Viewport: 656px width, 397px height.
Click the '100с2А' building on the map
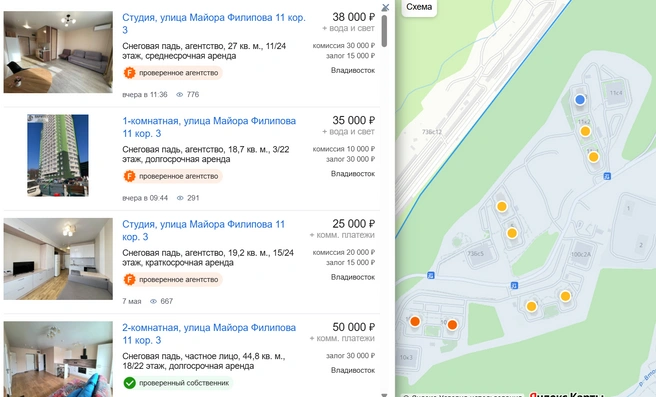581,254
